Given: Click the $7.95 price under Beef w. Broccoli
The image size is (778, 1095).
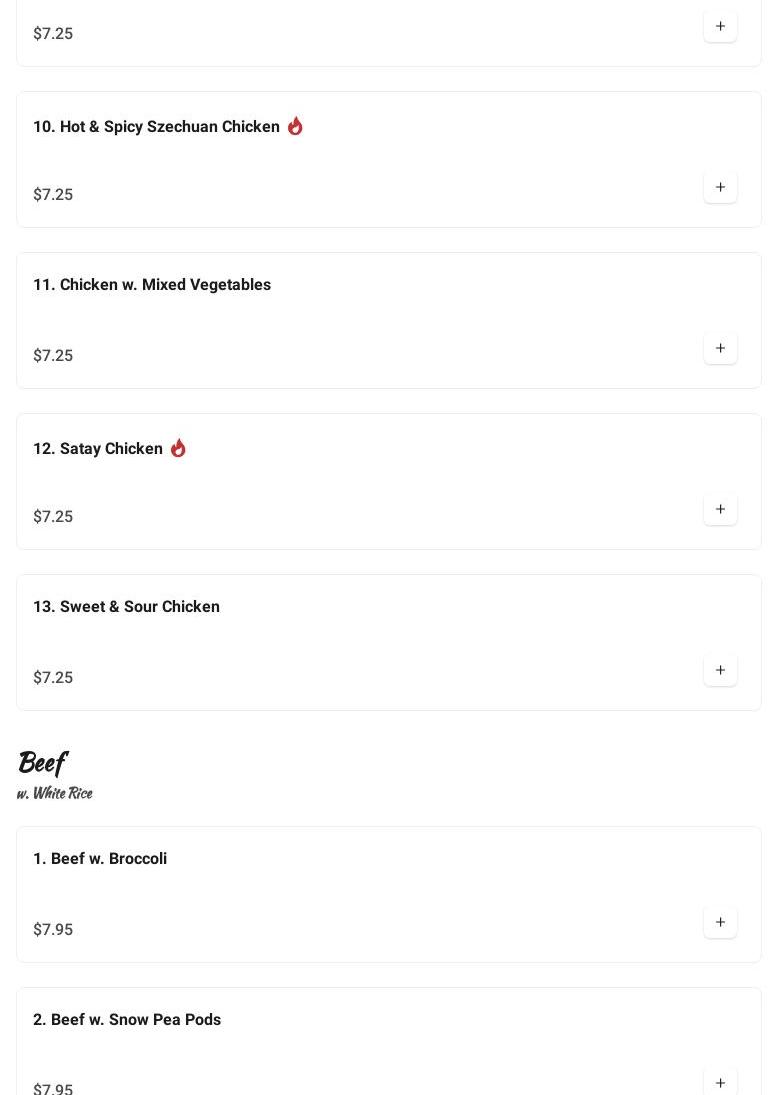Looking at the screenshot, I should (53, 930).
